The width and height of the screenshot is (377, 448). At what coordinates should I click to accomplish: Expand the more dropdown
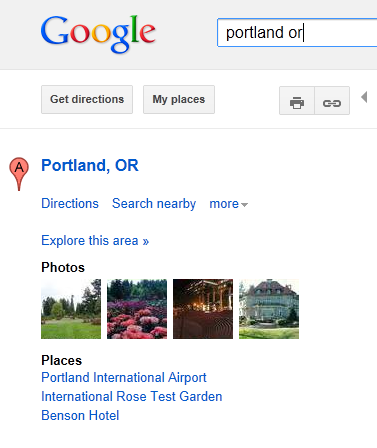229,204
